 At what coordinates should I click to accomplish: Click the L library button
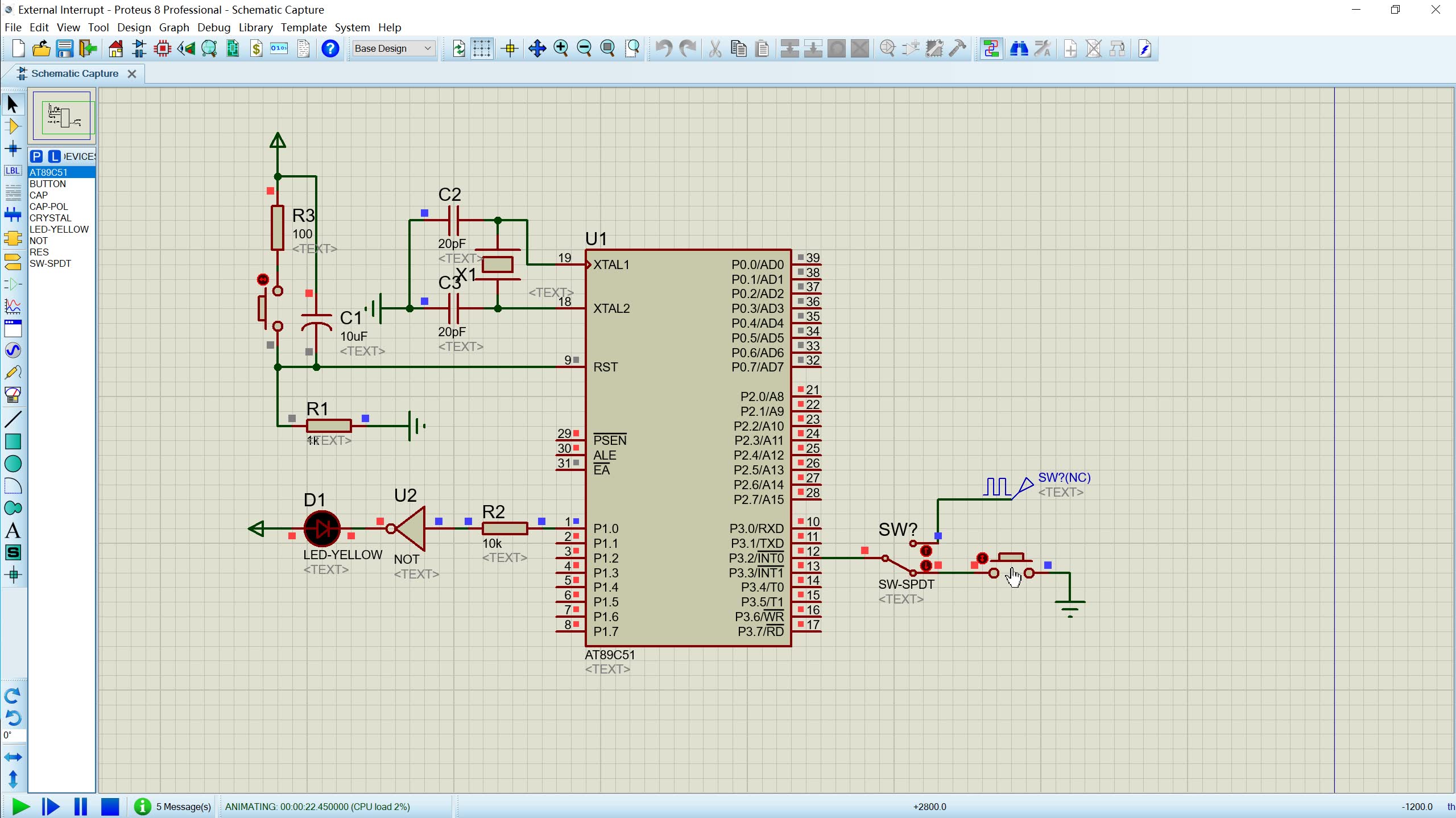pyautogui.click(x=54, y=156)
